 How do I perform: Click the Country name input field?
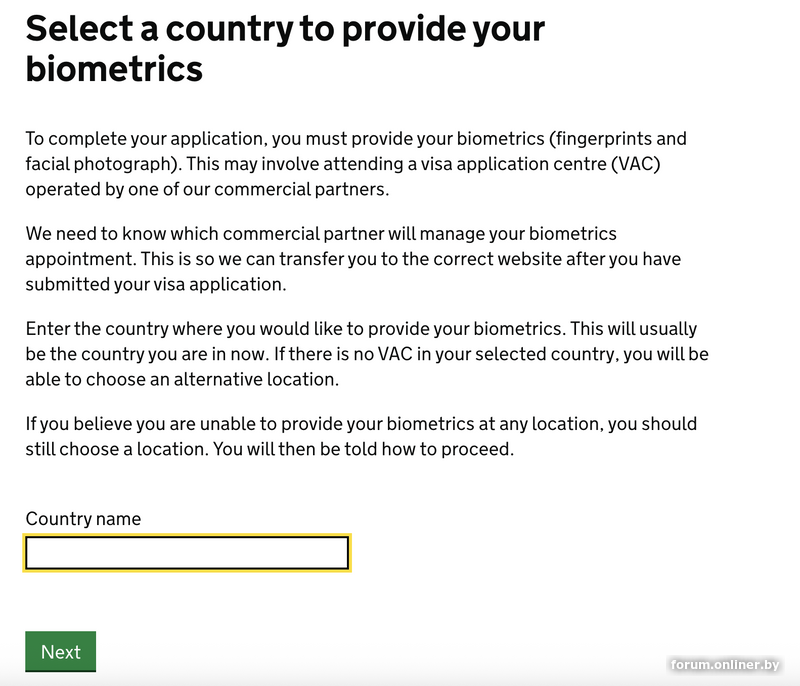click(187, 553)
